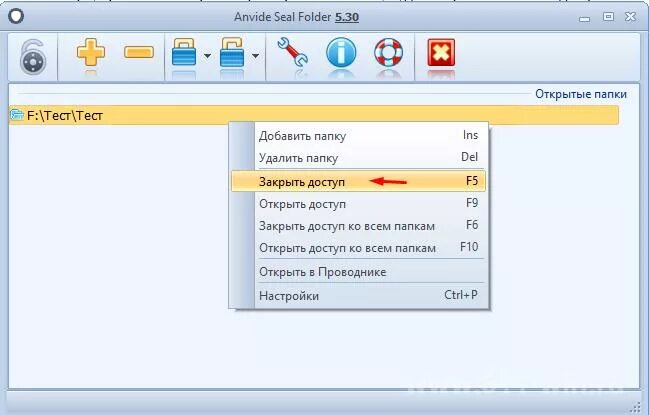Click the "Открытые папки" group header

coord(581,94)
